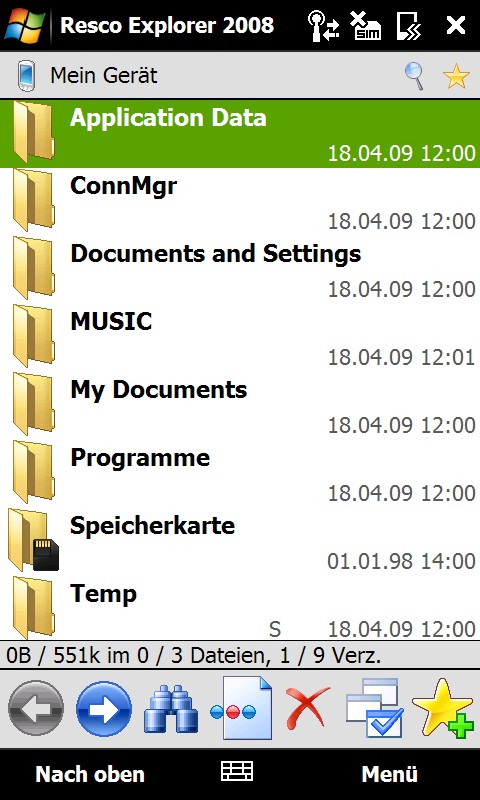Click the missing SIM status icon
The height and width of the screenshot is (800, 480).
click(366, 26)
